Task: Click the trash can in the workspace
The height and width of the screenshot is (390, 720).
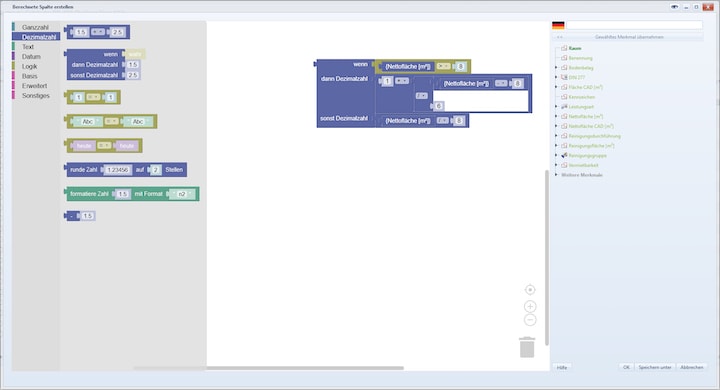Action: [527, 347]
